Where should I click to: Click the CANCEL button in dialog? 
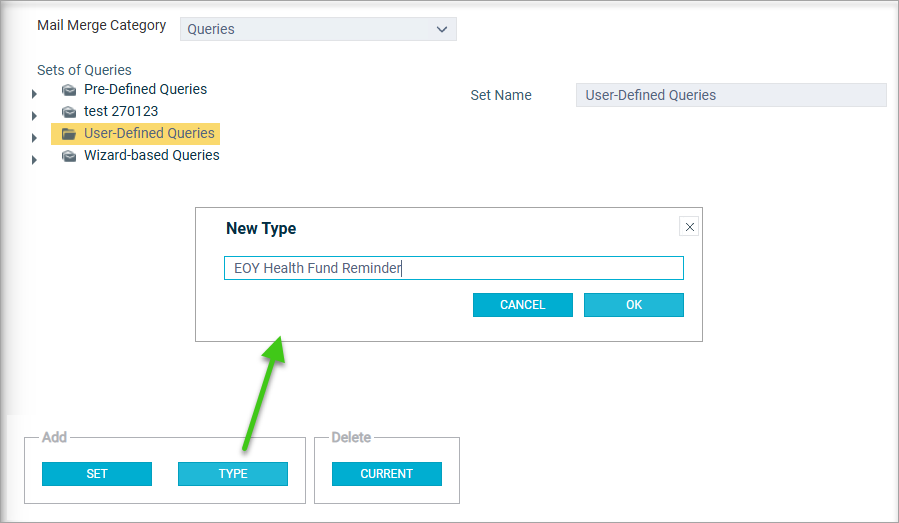522,305
